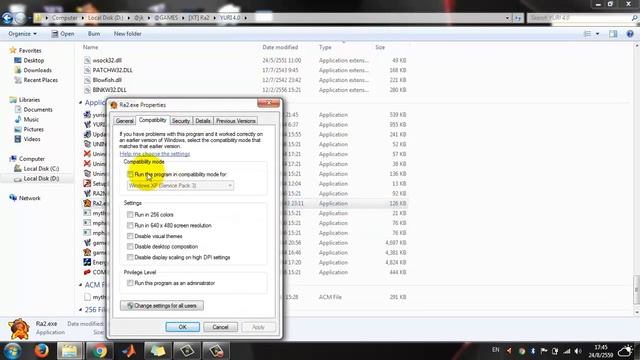
Task: Open MATLAB icon in taskbar
Action: pyautogui.click(x=129, y=351)
